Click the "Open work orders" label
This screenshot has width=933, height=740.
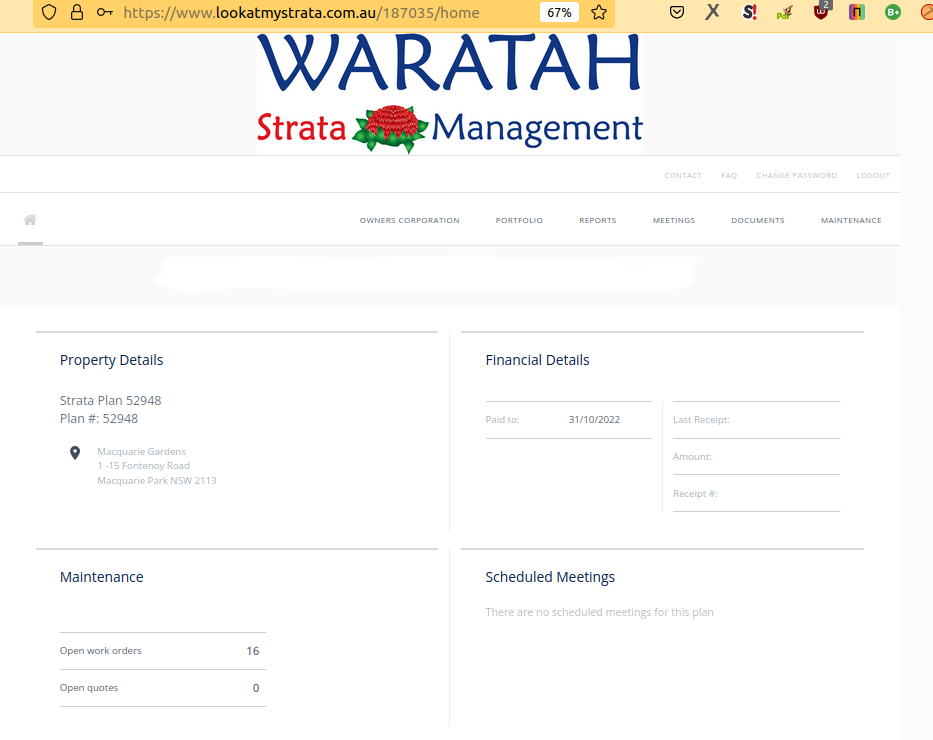pos(101,651)
